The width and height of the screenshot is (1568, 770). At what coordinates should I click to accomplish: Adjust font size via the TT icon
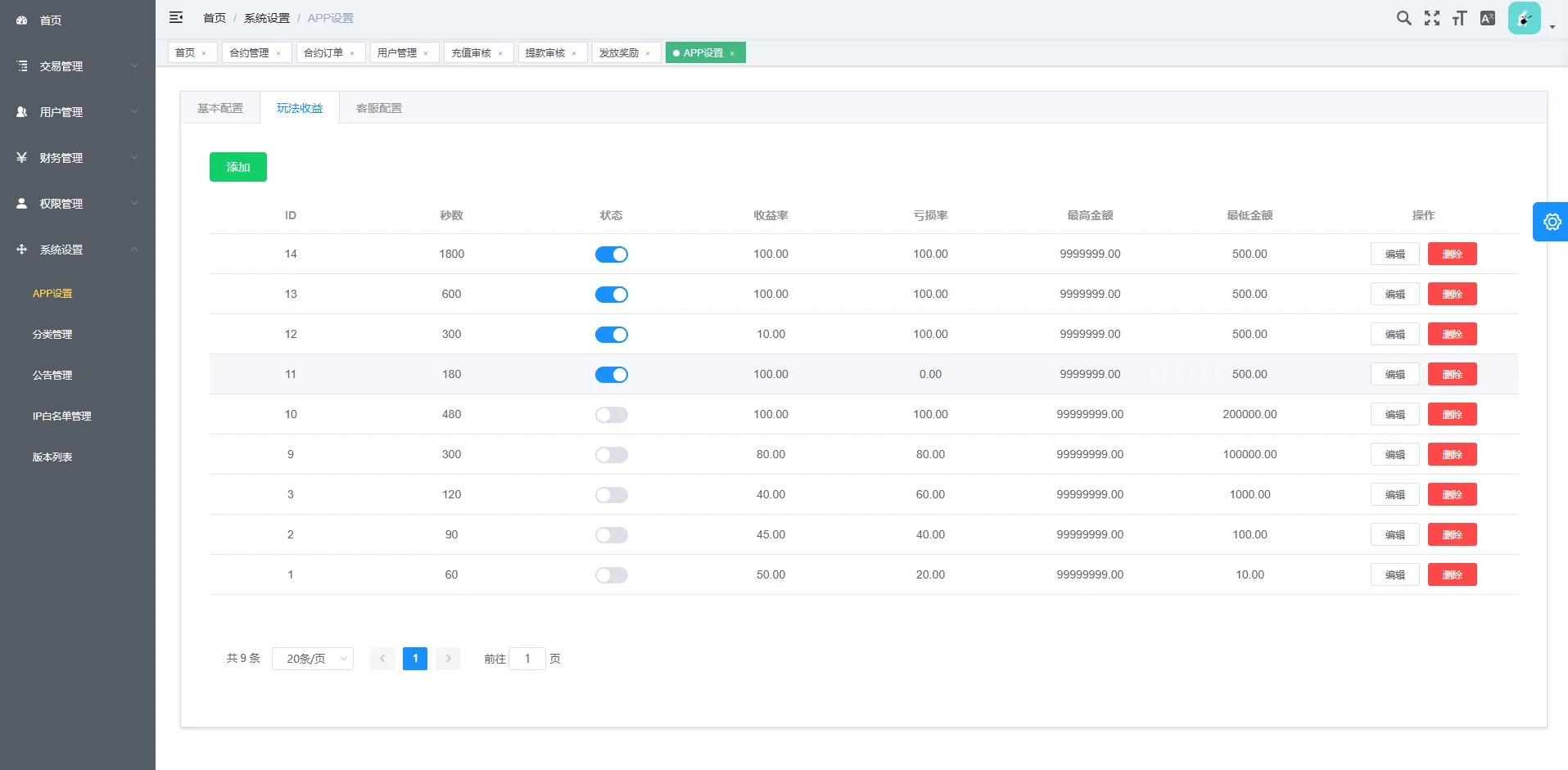coord(1461,17)
